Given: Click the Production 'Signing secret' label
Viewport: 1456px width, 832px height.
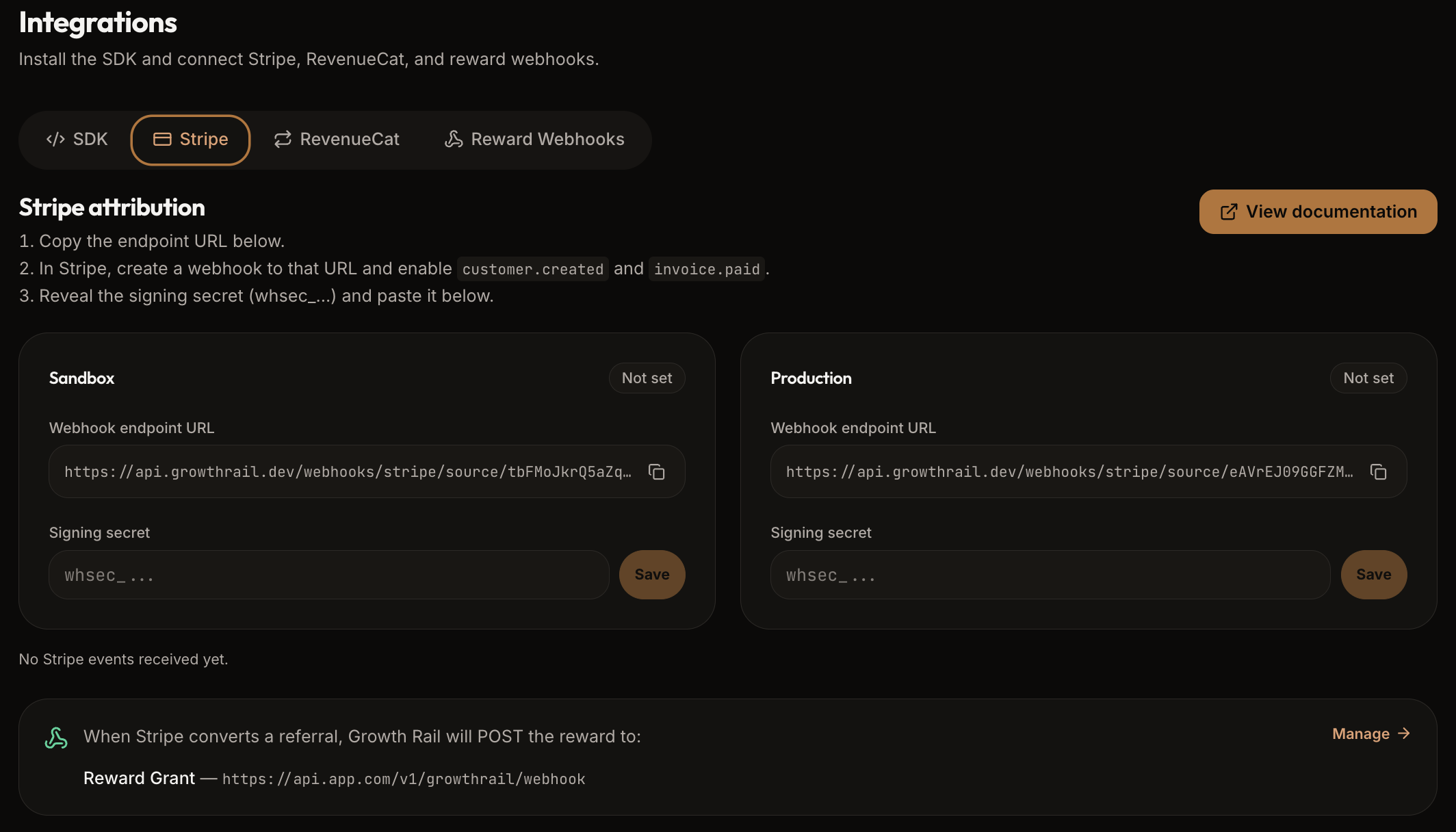Looking at the screenshot, I should click(x=821, y=533).
